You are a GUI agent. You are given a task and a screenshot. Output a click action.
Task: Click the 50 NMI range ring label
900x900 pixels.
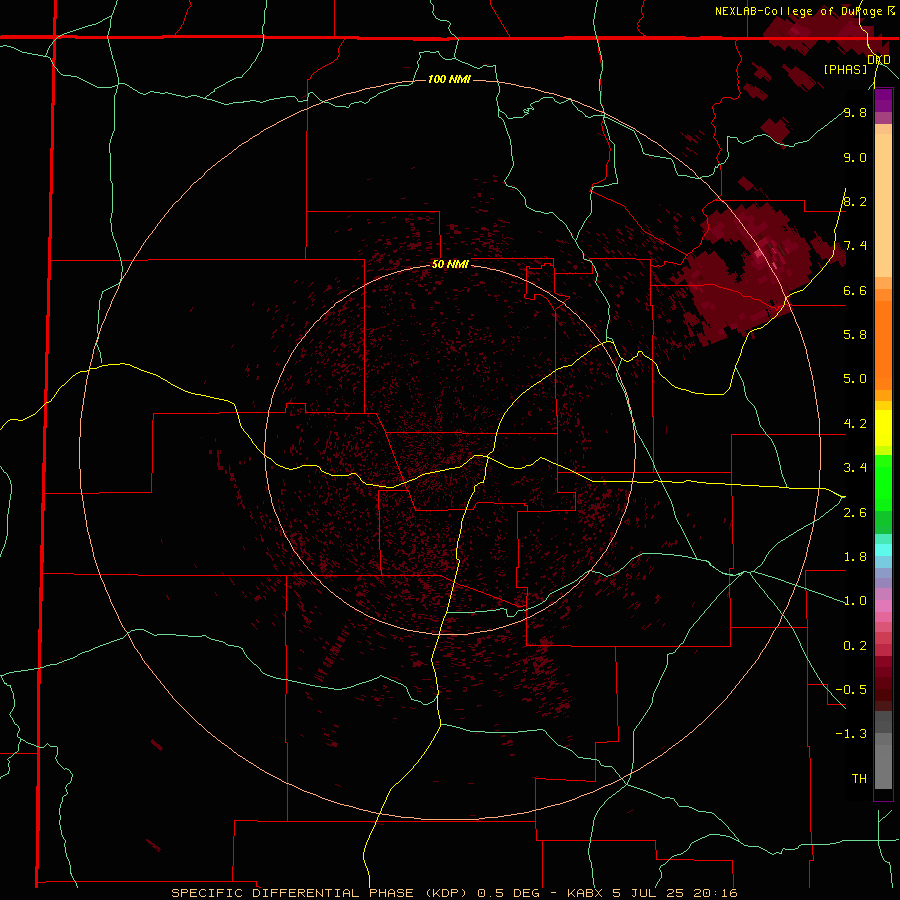pos(450,264)
